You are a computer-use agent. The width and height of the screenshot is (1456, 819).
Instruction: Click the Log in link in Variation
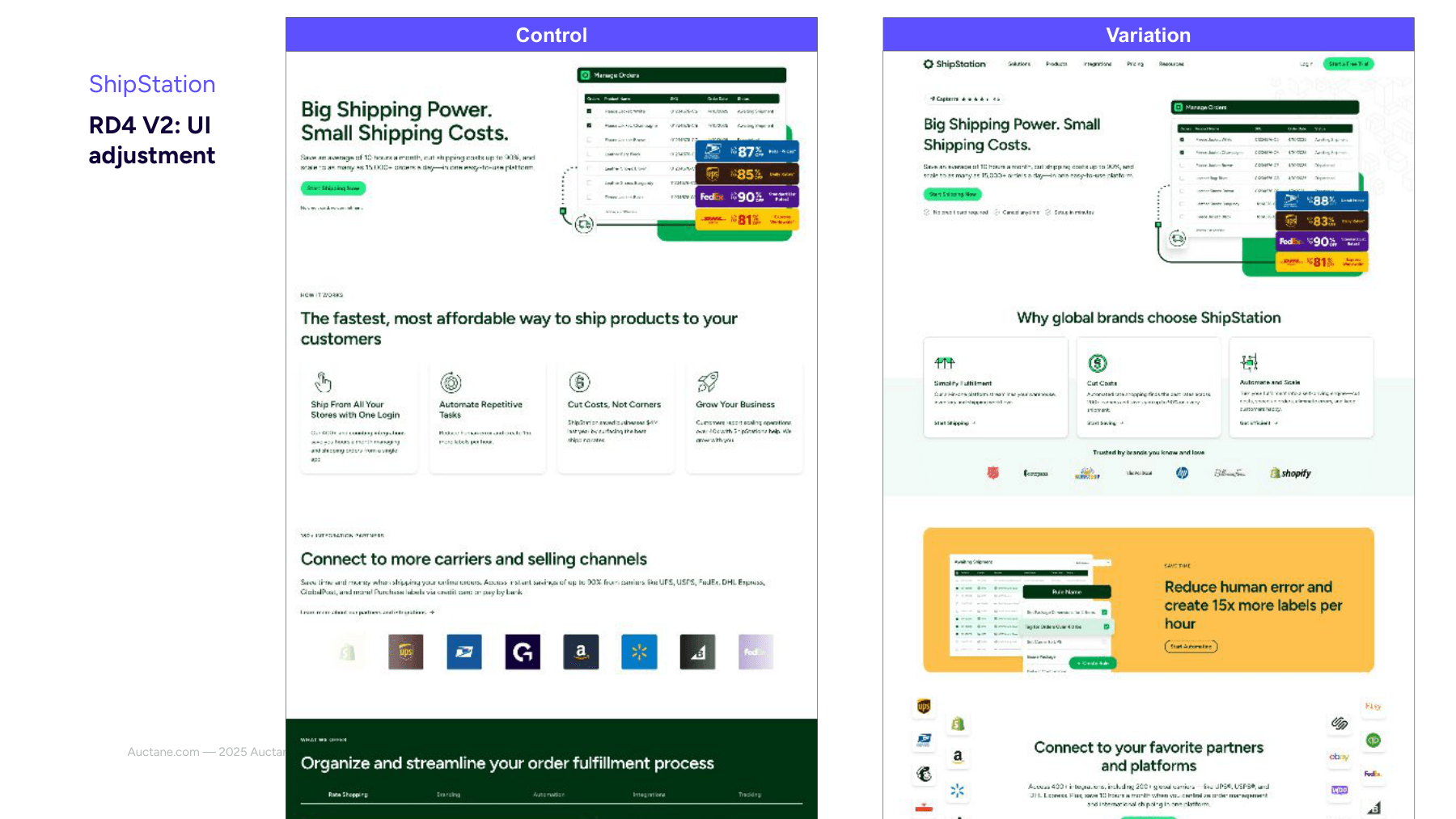point(1306,64)
